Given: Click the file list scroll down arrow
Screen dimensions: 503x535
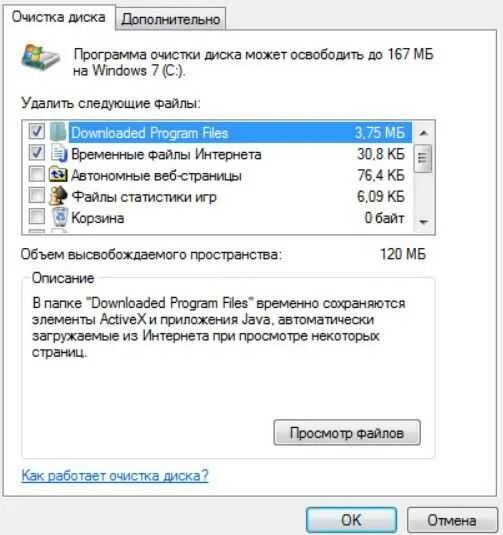Looking at the screenshot, I should tap(423, 222).
